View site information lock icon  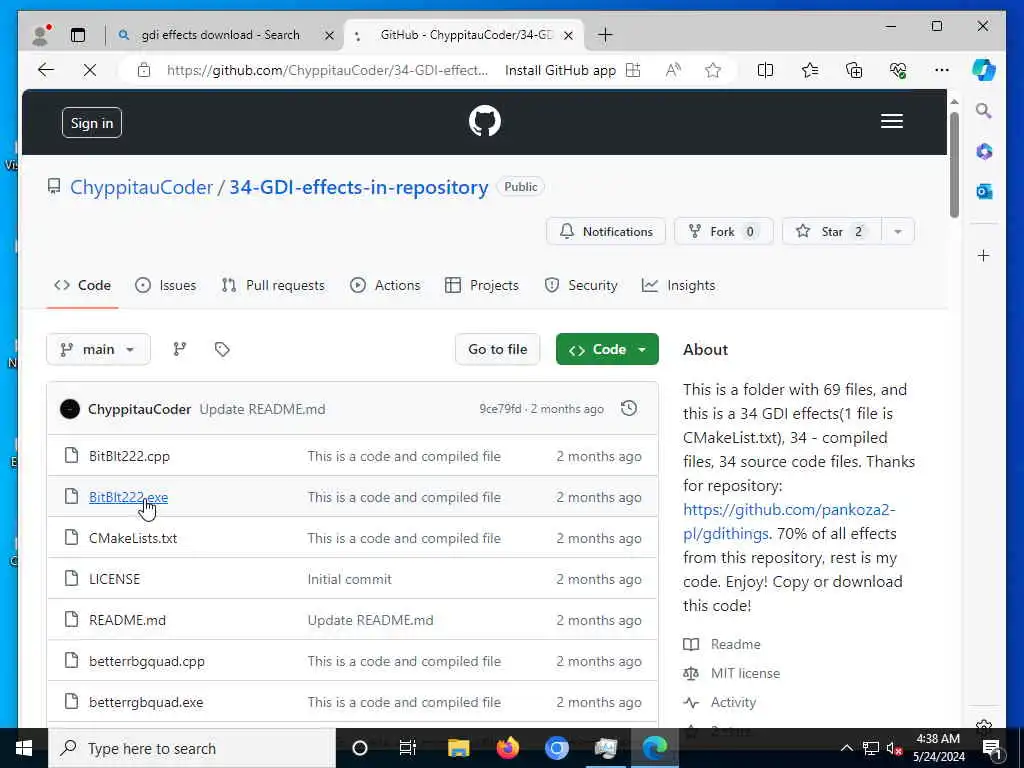point(144,70)
